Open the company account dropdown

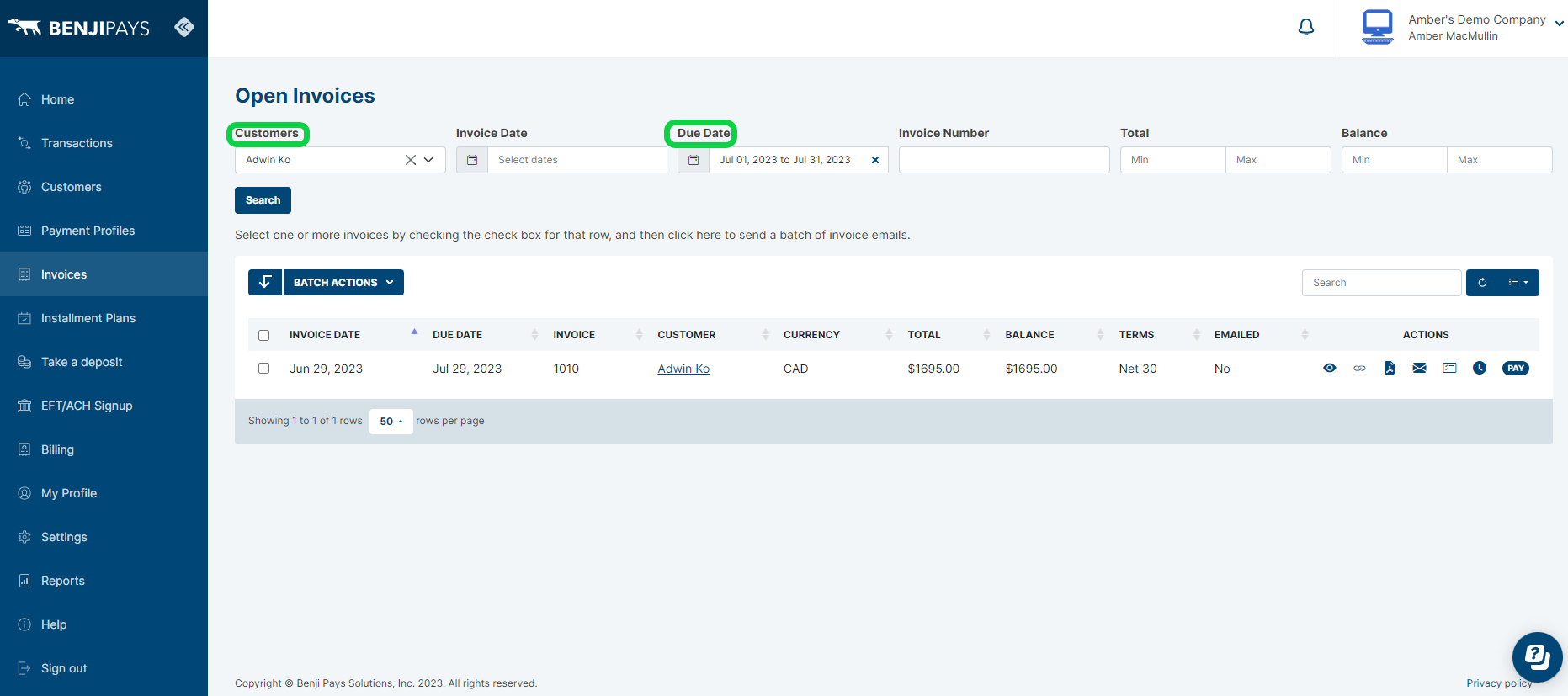coord(1559,24)
